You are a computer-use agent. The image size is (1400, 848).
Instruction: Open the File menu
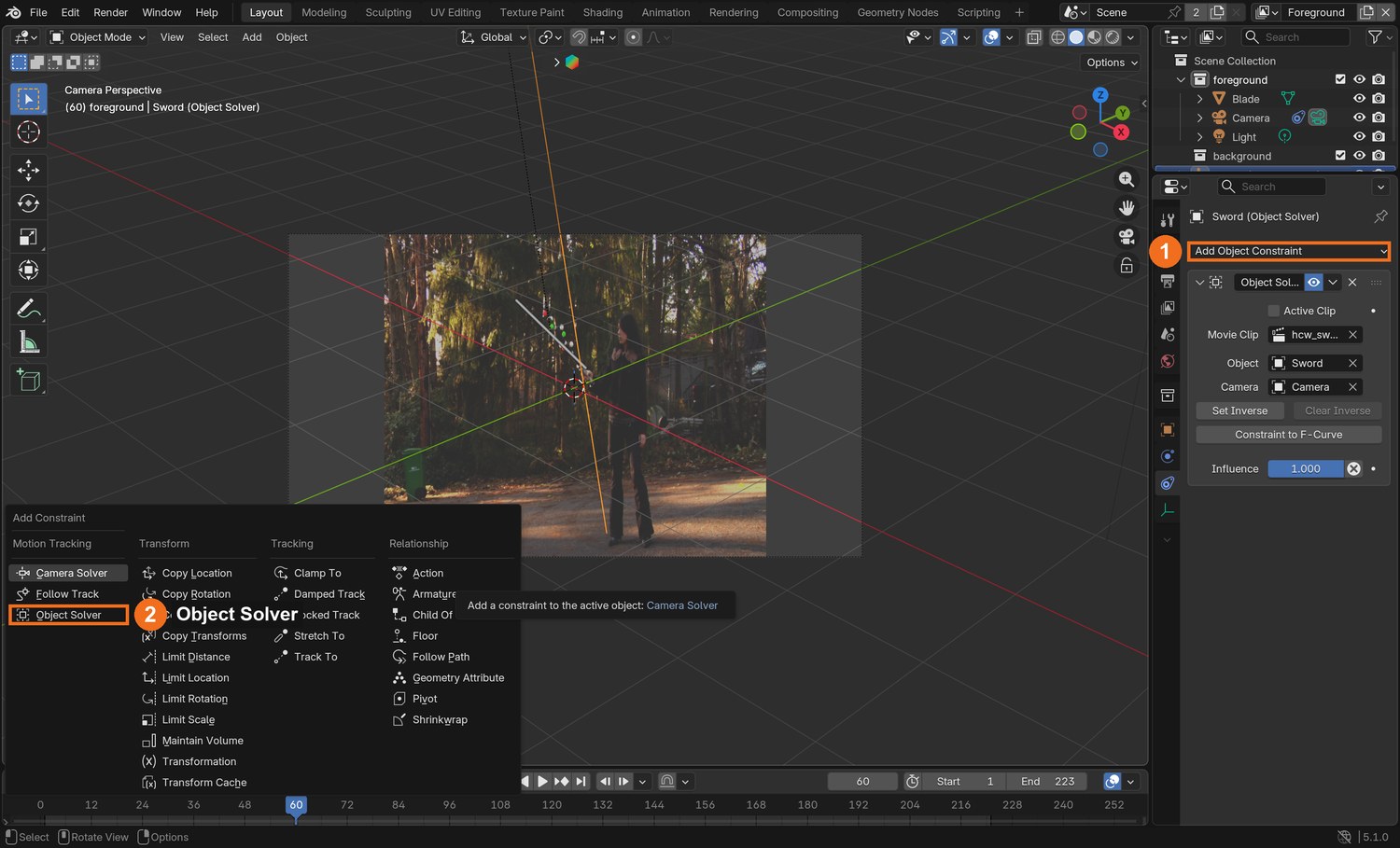coord(38,12)
